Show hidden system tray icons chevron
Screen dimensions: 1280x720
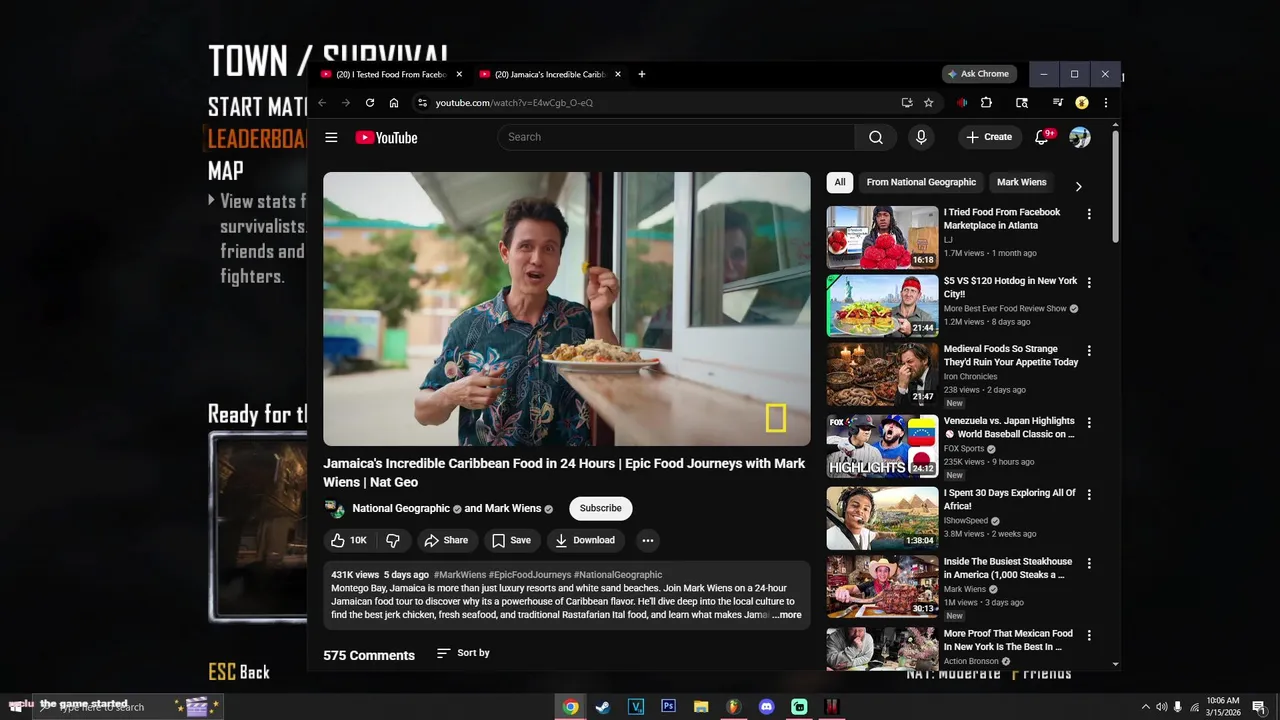(x=1145, y=707)
